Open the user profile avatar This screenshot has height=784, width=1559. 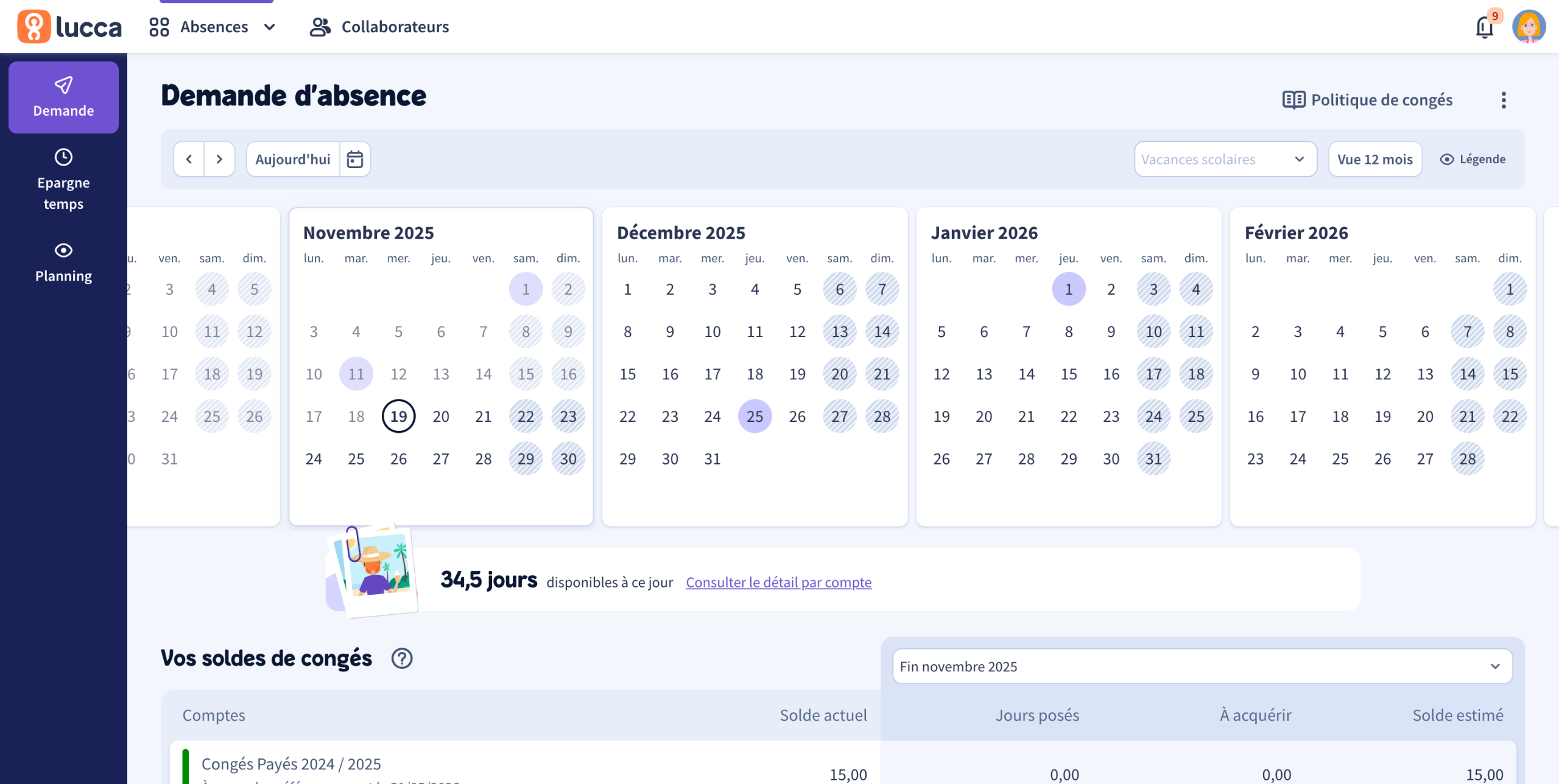pyautogui.click(x=1529, y=27)
